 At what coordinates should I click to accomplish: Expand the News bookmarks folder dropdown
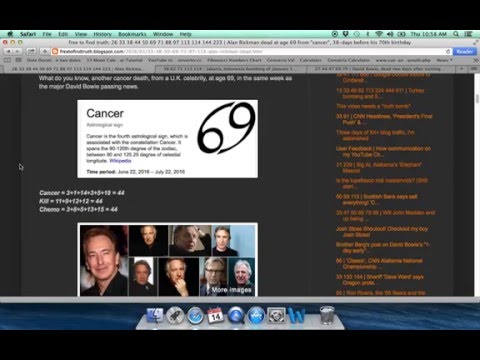coord(444,60)
